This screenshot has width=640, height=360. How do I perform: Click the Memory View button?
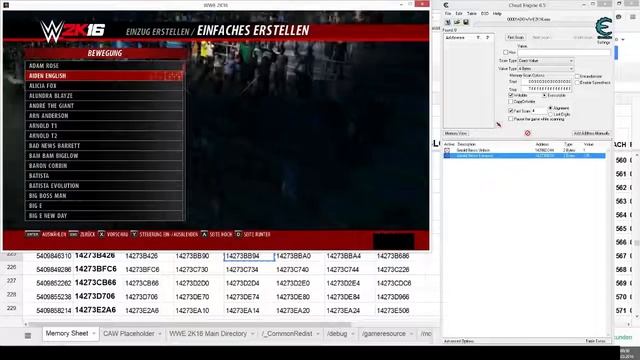click(x=456, y=133)
